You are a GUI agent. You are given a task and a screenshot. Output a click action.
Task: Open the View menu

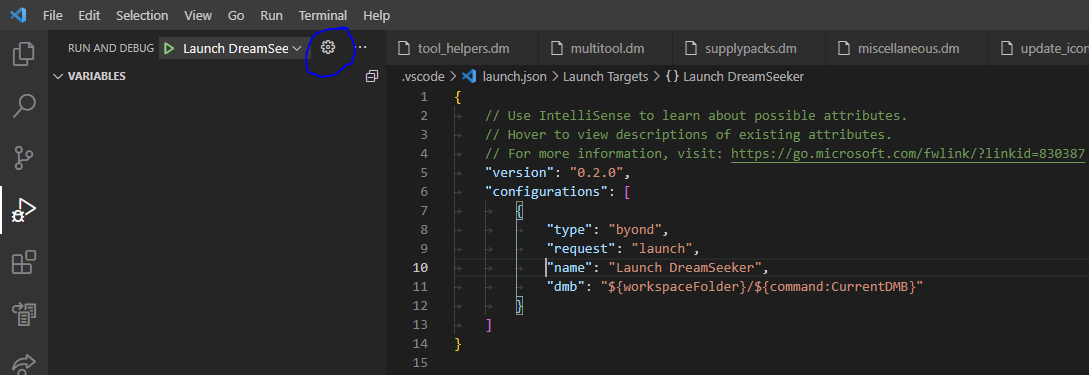[198, 15]
